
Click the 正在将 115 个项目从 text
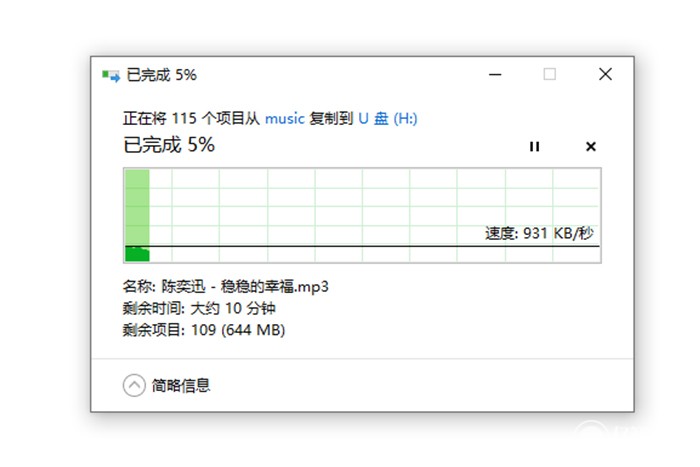tap(190, 118)
